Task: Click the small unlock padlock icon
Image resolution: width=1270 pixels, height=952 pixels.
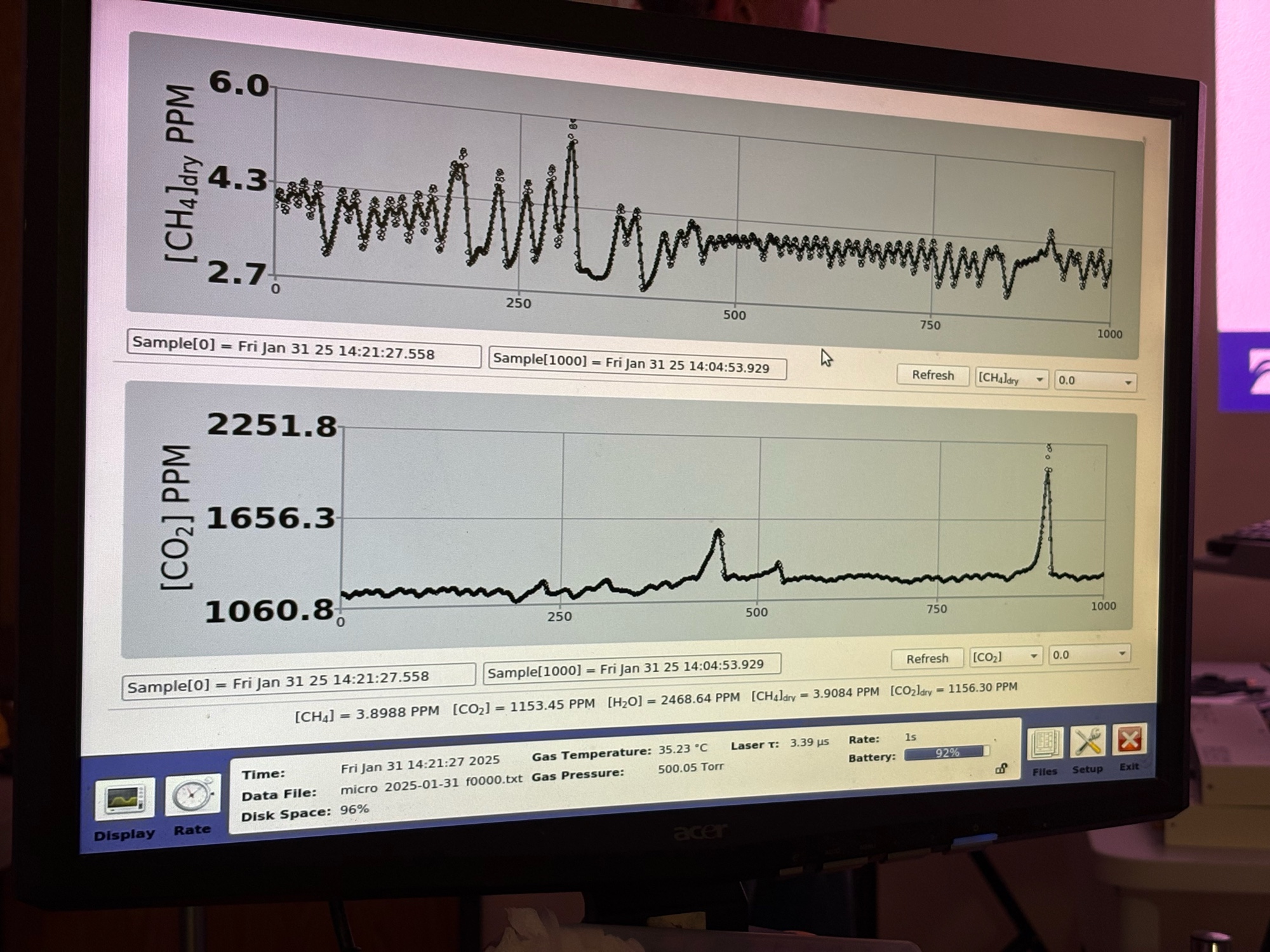Action: click(1001, 769)
